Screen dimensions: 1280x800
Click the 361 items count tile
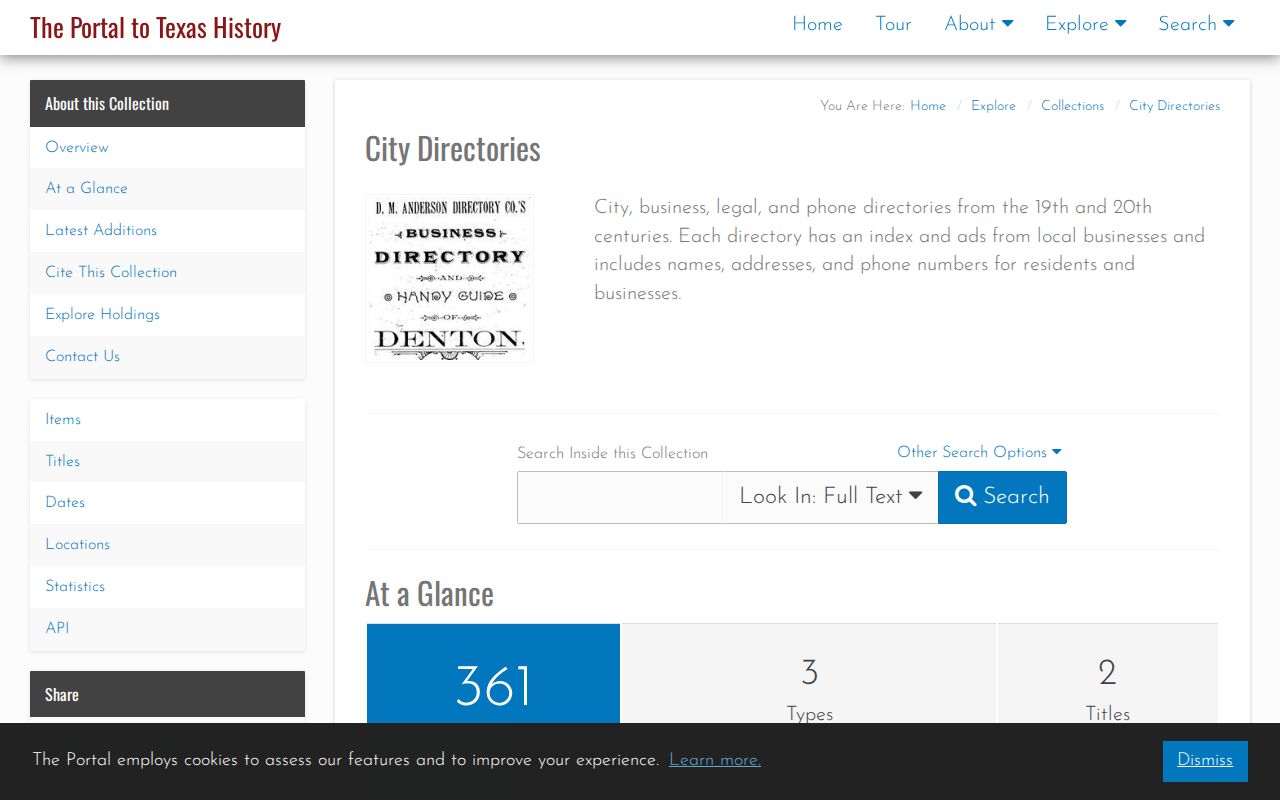coord(493,674)
